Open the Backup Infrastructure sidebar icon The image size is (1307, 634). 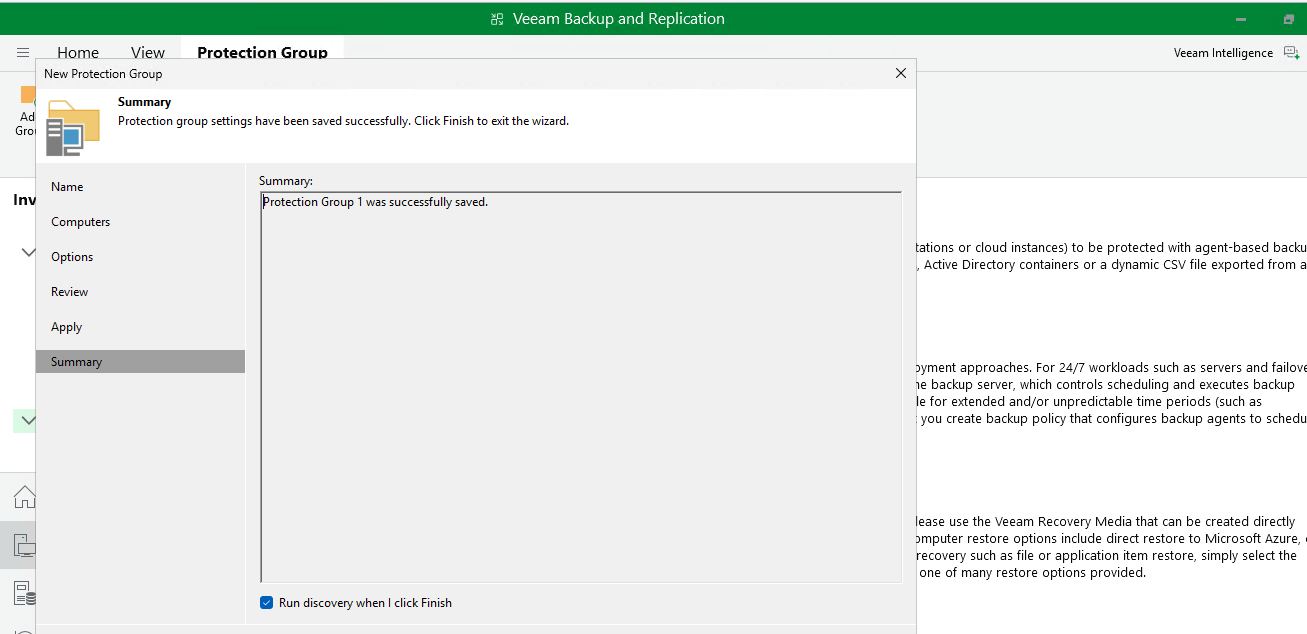[x=24, y=592]
